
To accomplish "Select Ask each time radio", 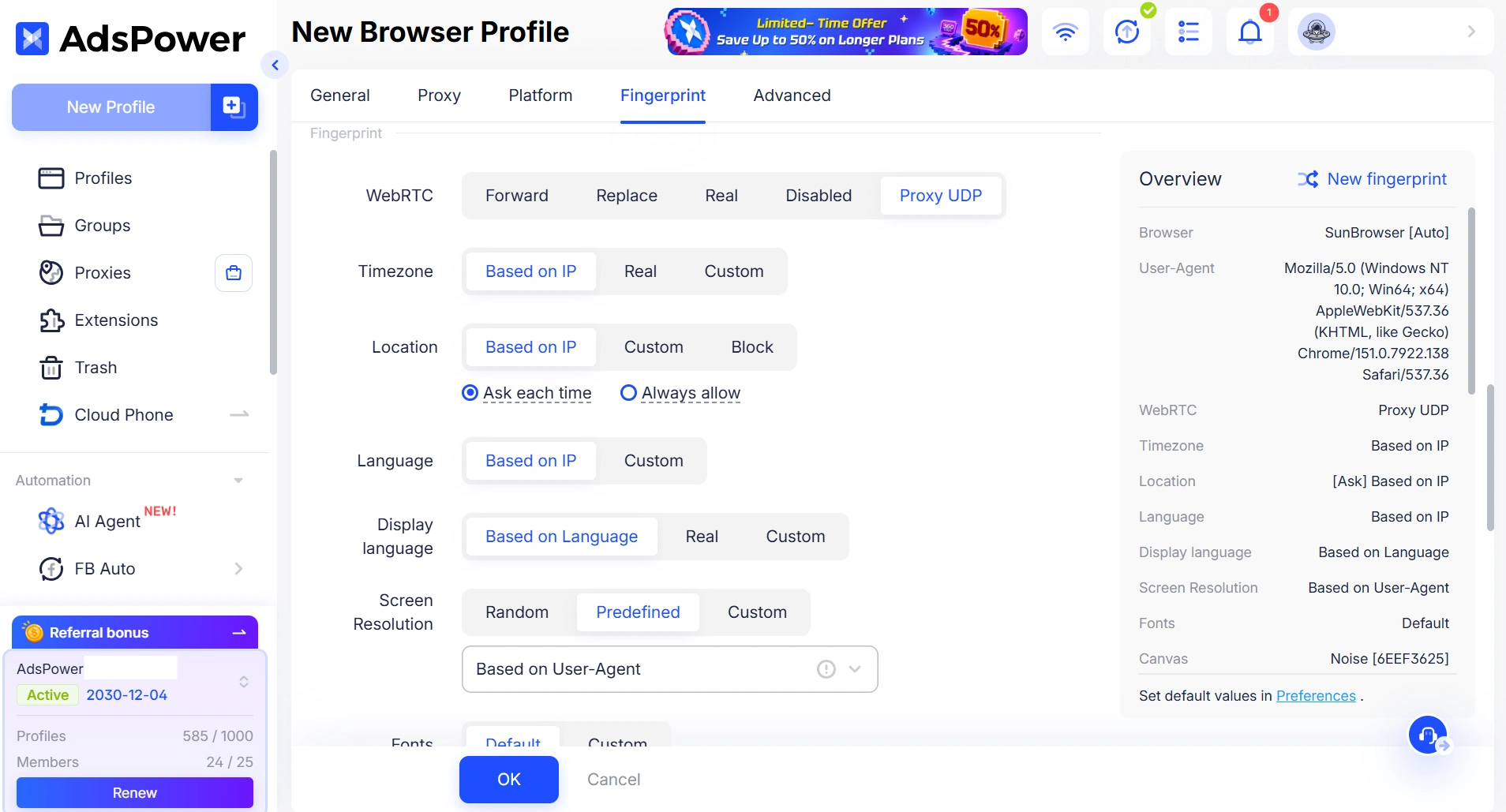I will click(470, 393).
